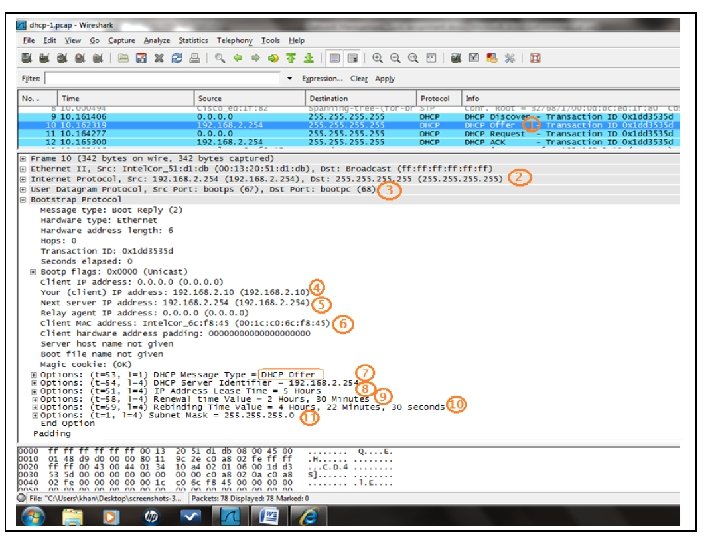Open the Capture menu
720x540 pixels.
[122, 40]
